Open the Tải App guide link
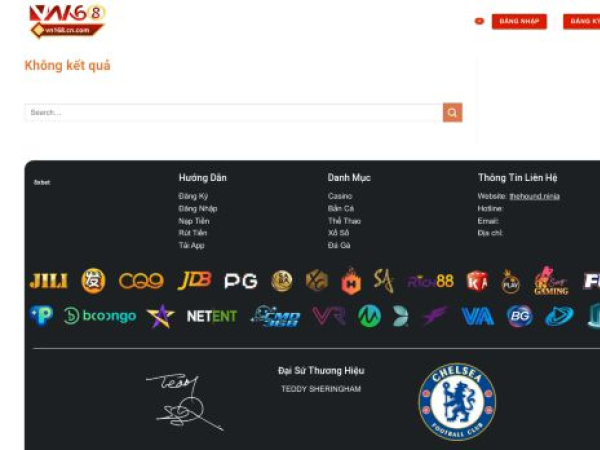The width and height of the screenshot is (600, 450). click(x=191, y=246)
